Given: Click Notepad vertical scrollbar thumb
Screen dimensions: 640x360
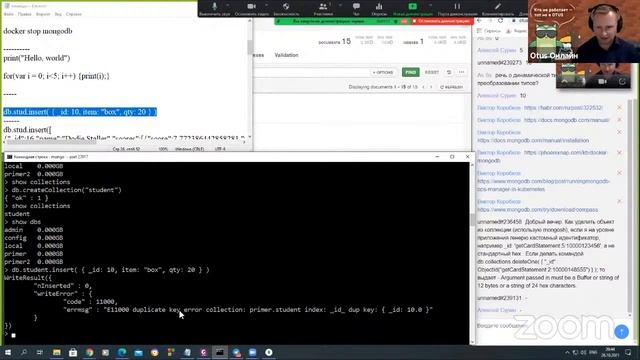Looking at the screenshot, I should (x=250, y=47).
